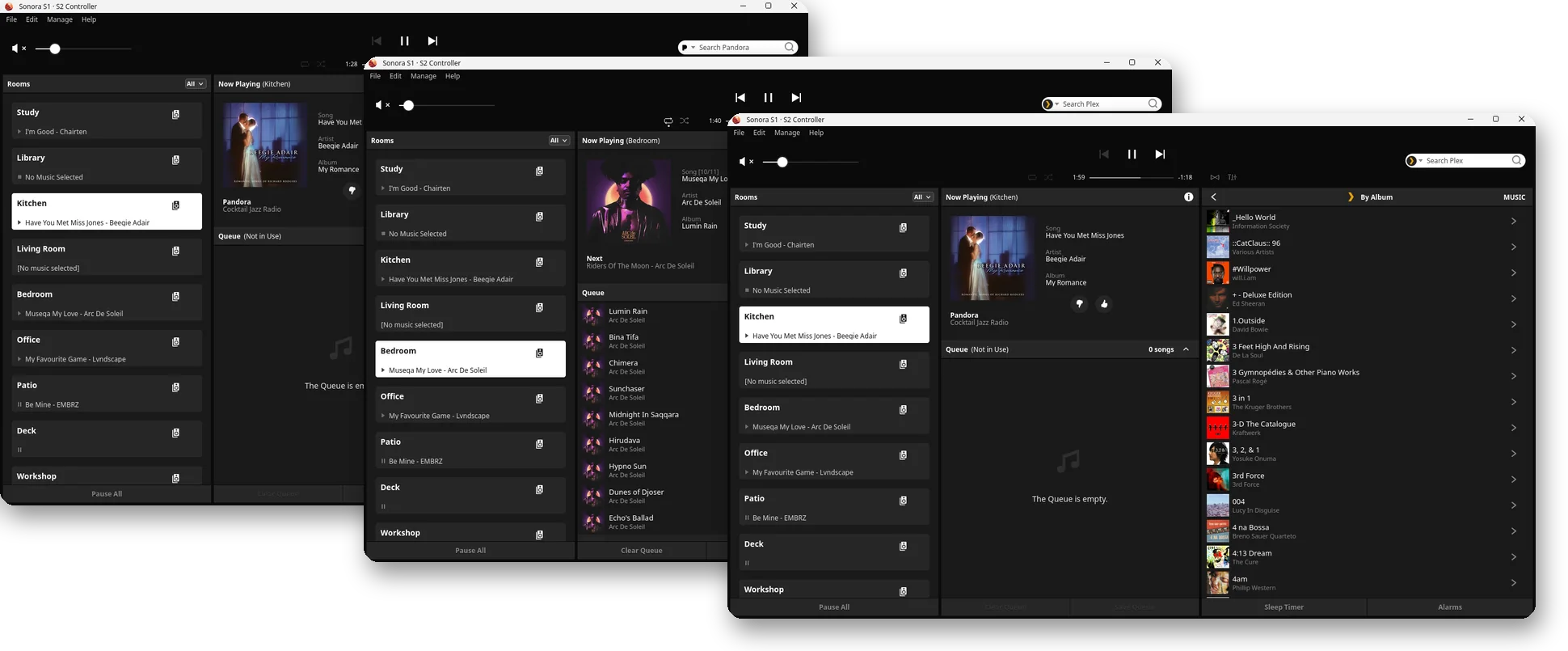Expand the #Willpower album
Viewport: 1568px width, 651px height.
[1513, 273]
